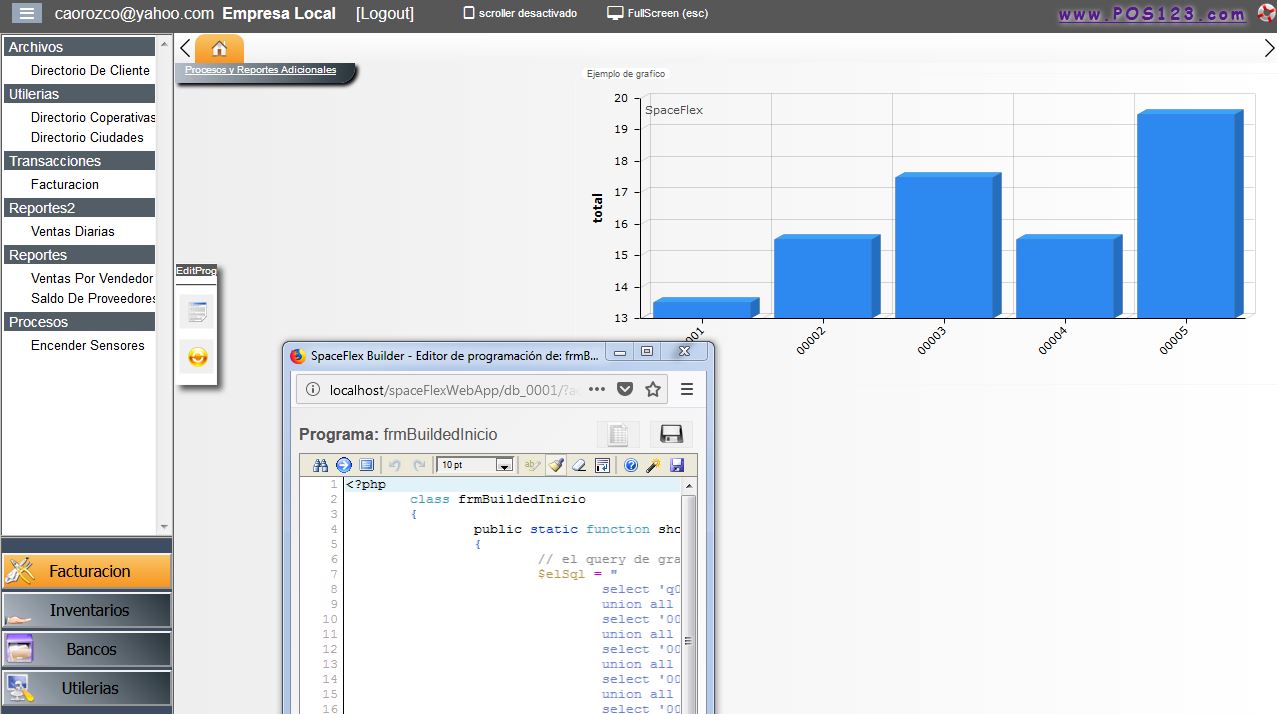Click the lifebuoy help icon in the top bar
1277x714 pixels.
pos(1267,14)
